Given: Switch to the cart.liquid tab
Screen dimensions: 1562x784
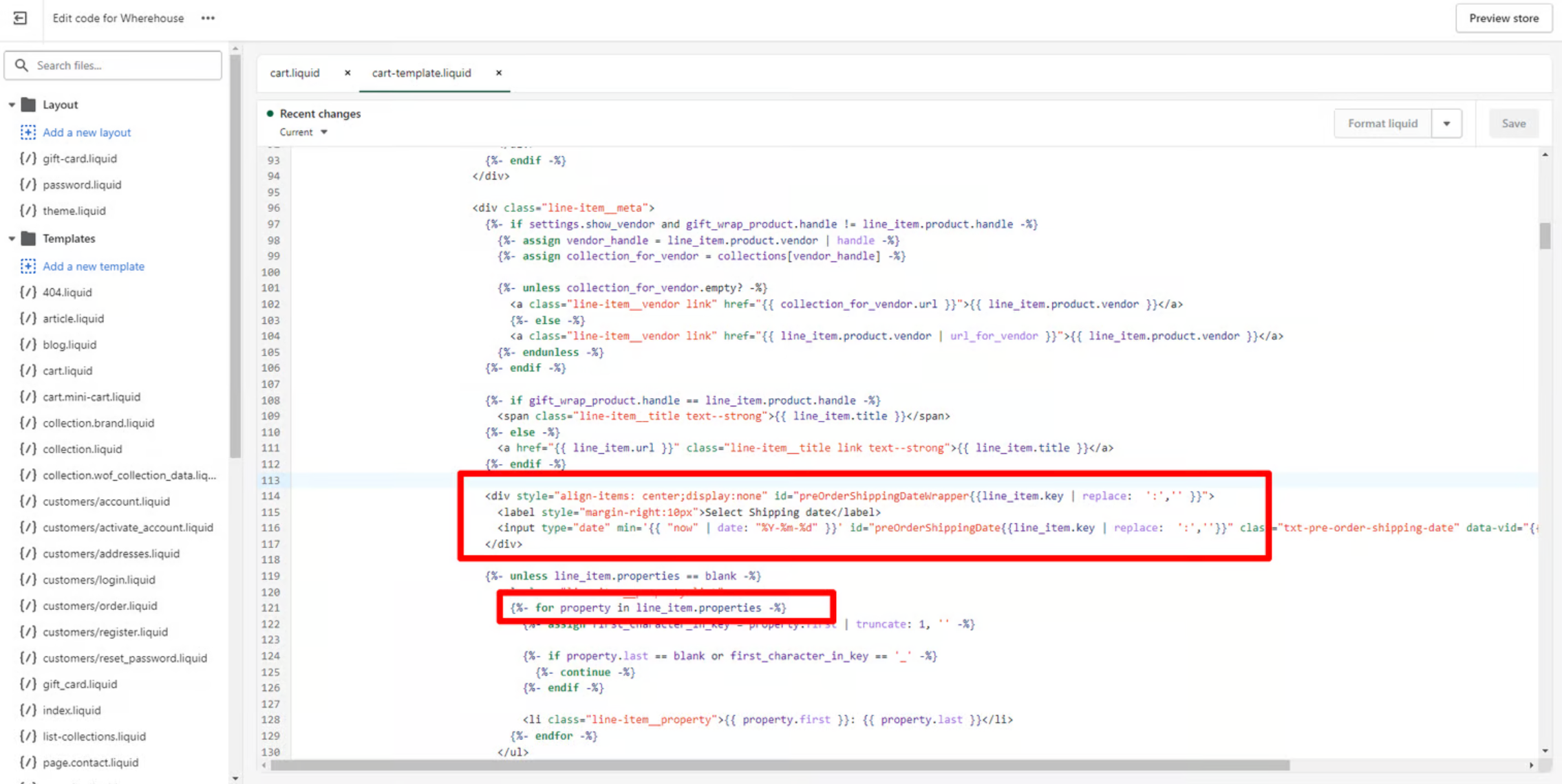Looking at the screenshot, I should tap(295, 73).
